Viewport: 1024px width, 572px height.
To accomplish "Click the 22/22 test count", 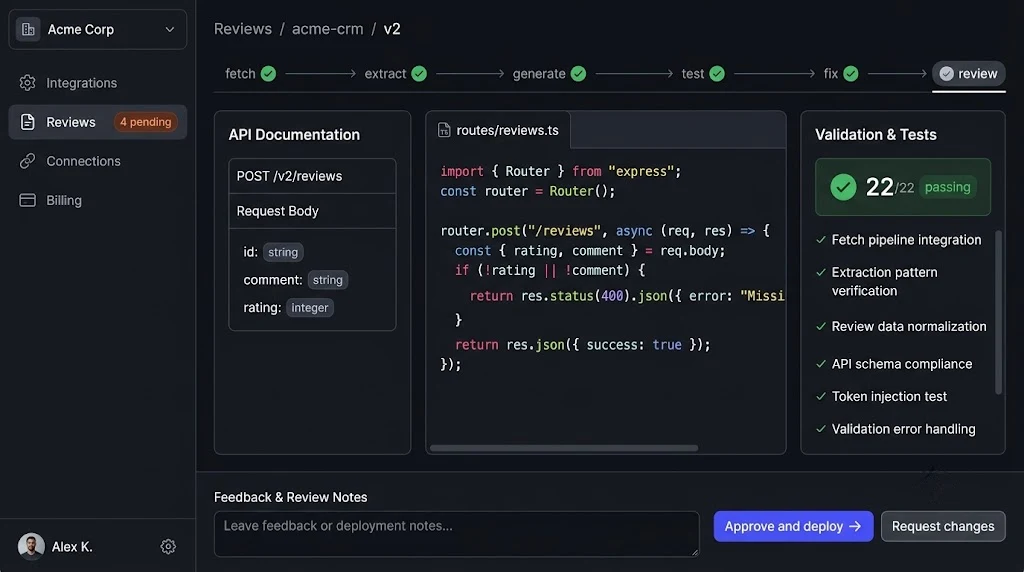I will [x=889, y=187].
